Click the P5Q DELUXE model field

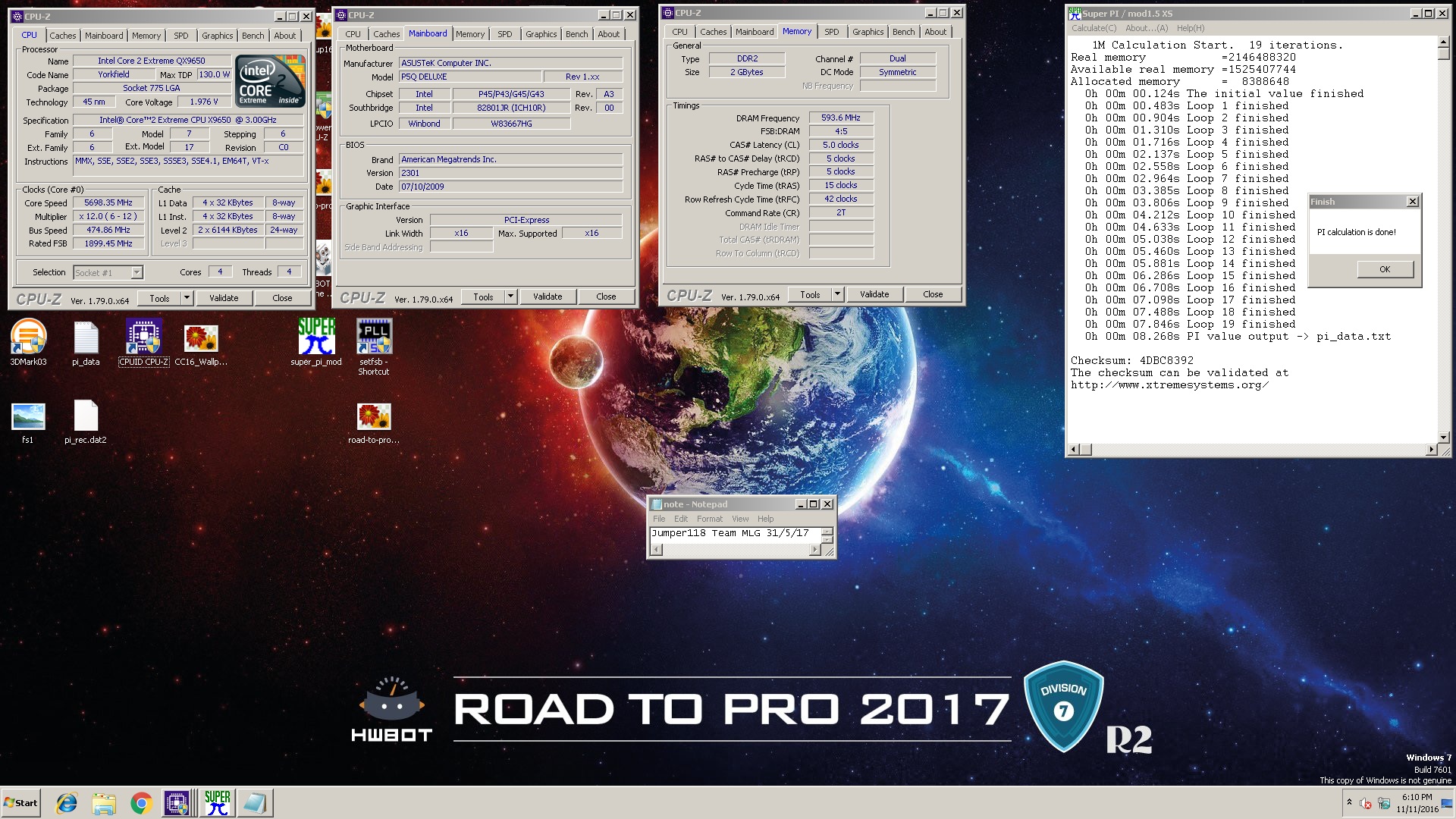[x=470, y=77]
